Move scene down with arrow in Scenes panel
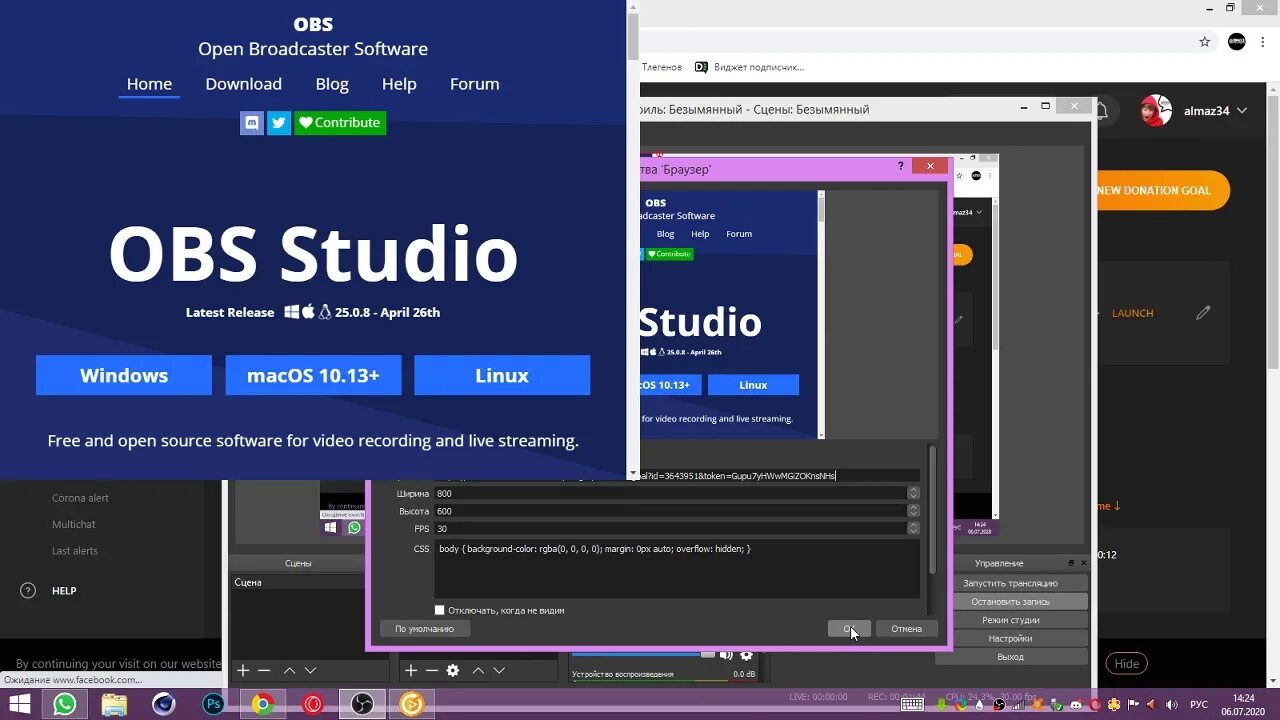This screenshot has width=1280, height=720. [310, 670]
